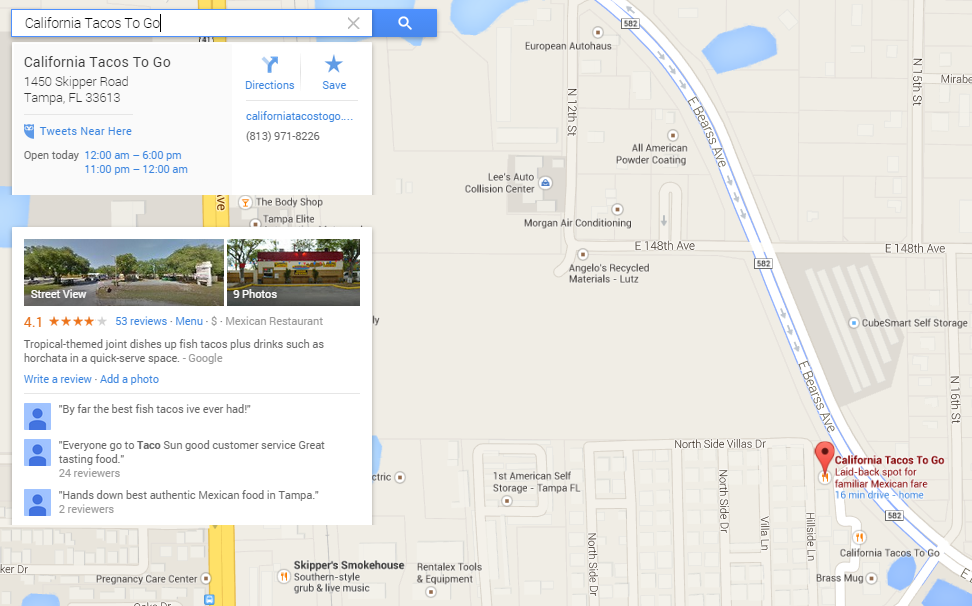
Task: Open the 53 reviews link
Action: [141, 321]
